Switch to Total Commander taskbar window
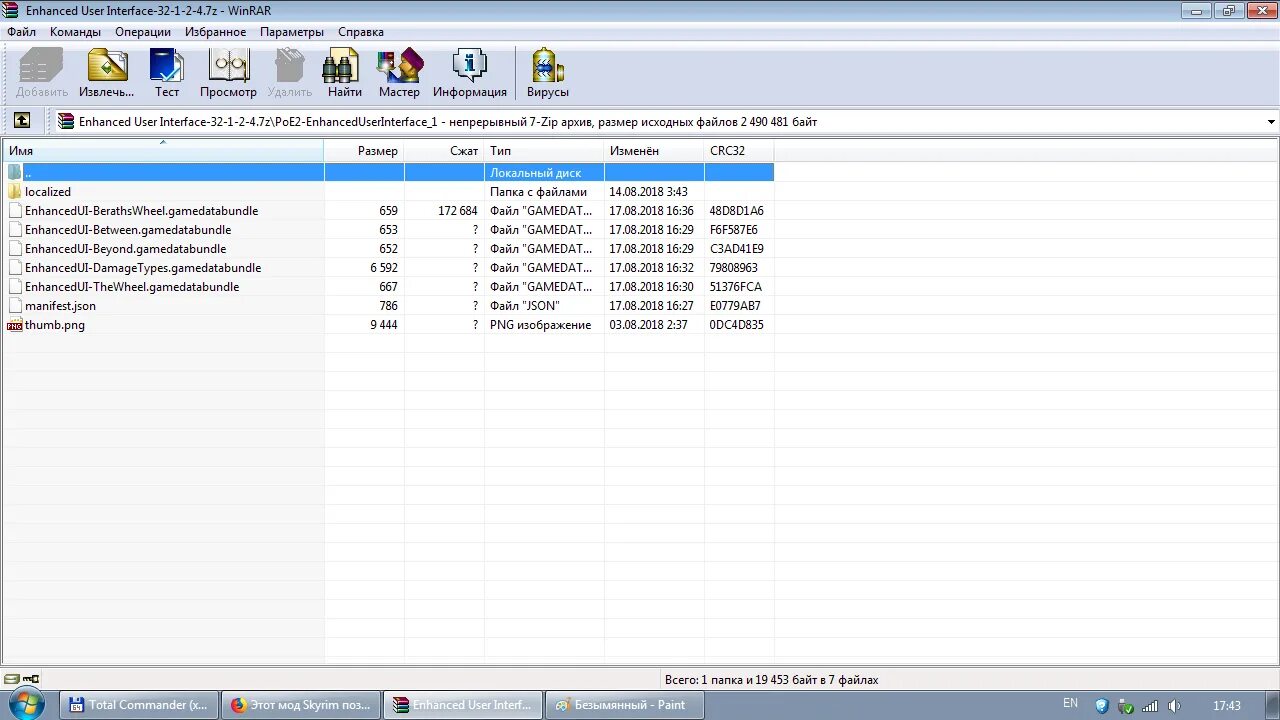Viewport: 1280px width, 720px height. click(x=138, y=705)
